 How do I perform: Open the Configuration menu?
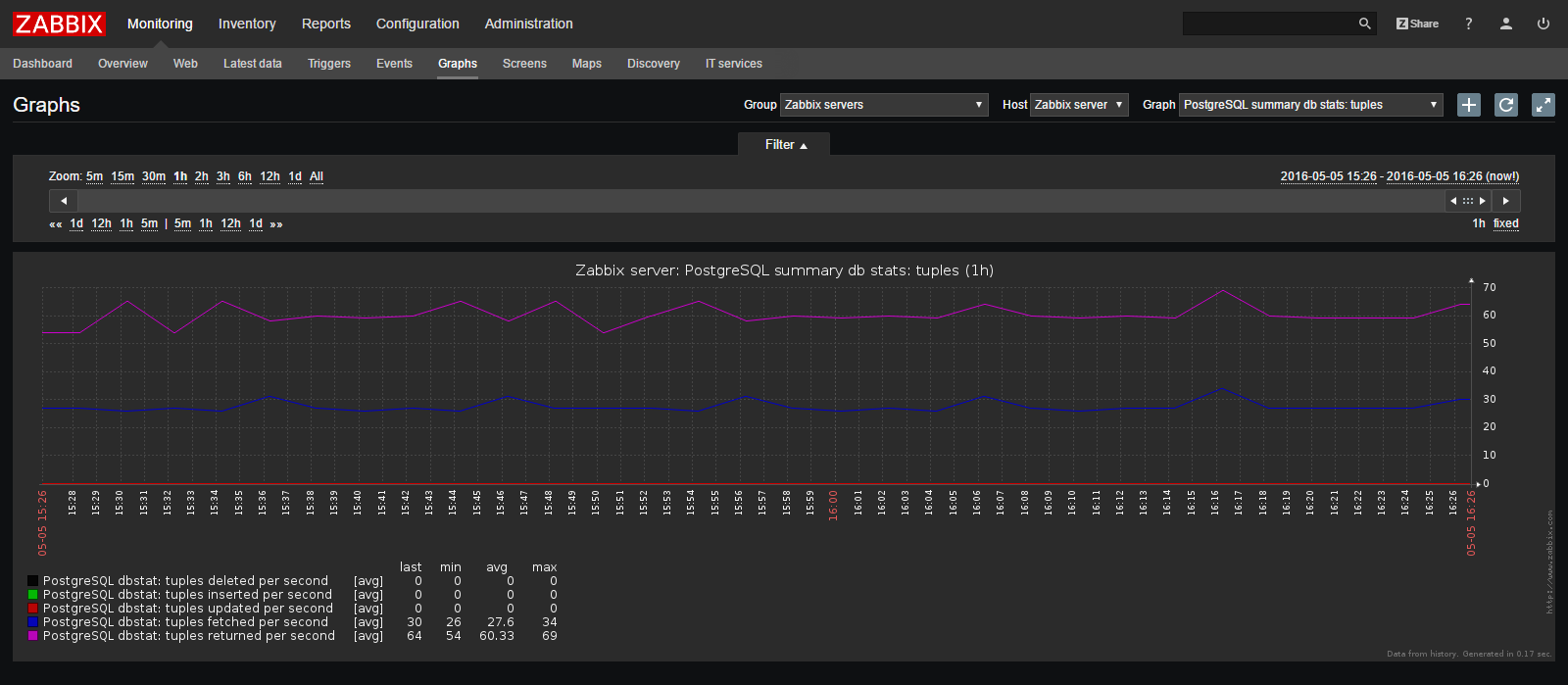click(x=417, y=24)
